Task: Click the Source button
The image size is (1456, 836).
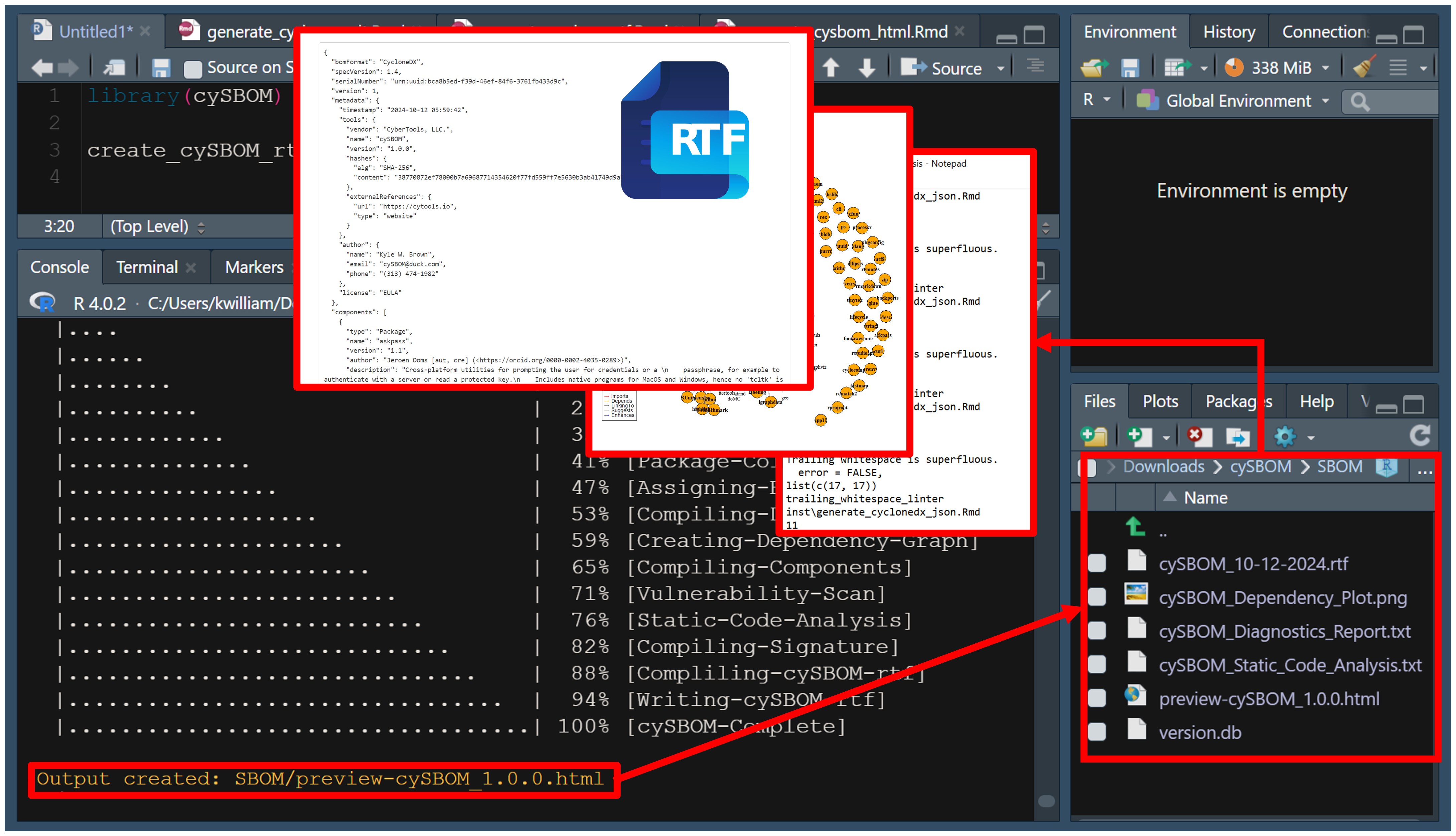Action: [x=941, y=68]
